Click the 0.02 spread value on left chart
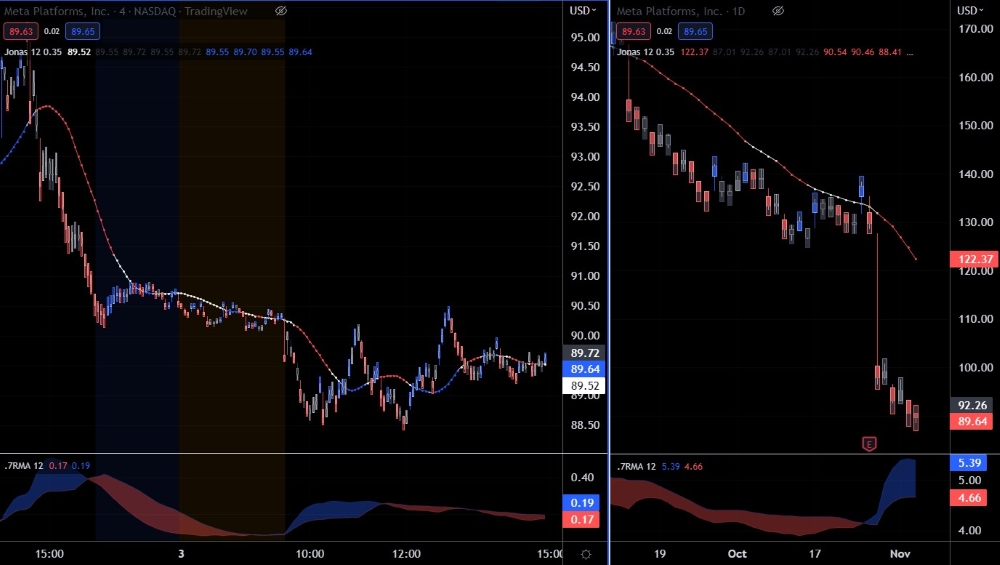The width and height of the screenshot is (1000, 565). point(52,31)
